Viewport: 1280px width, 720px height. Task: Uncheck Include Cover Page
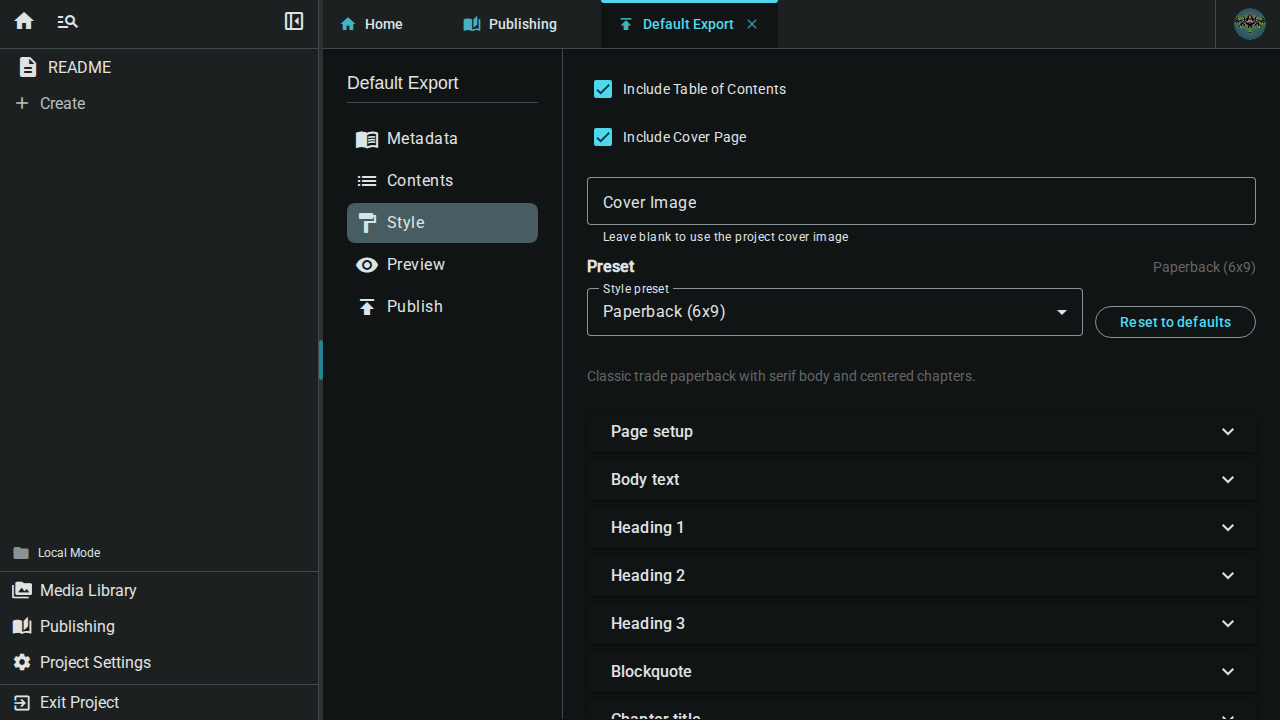(603, 137)
